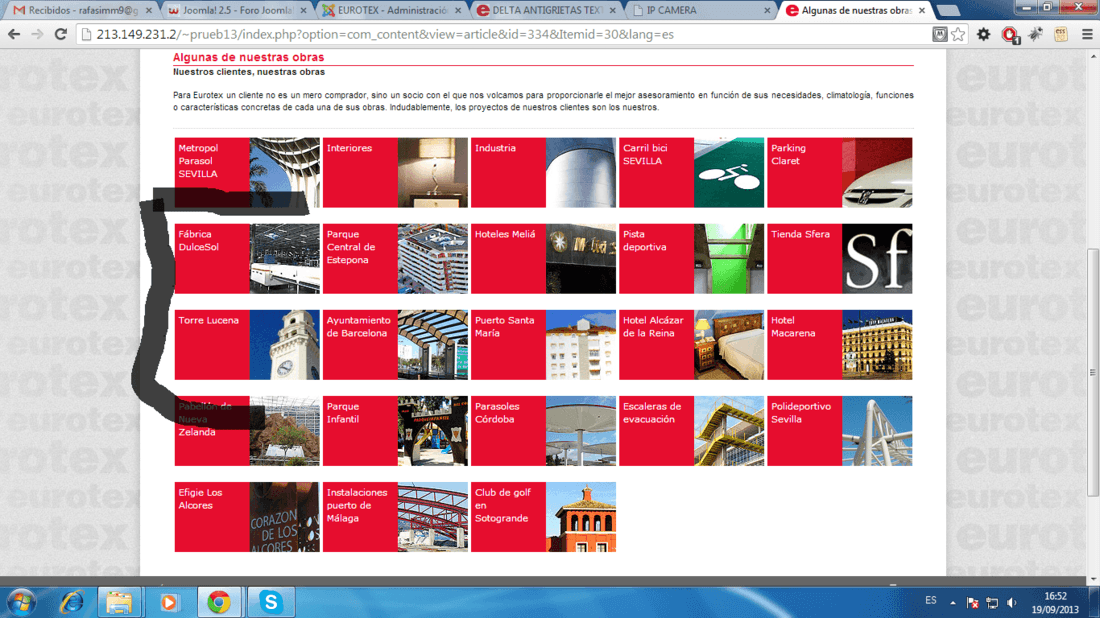This screenshot has height=618, width=1100.
Task: Go back using the browser back arrow
Action: (14, 34)
